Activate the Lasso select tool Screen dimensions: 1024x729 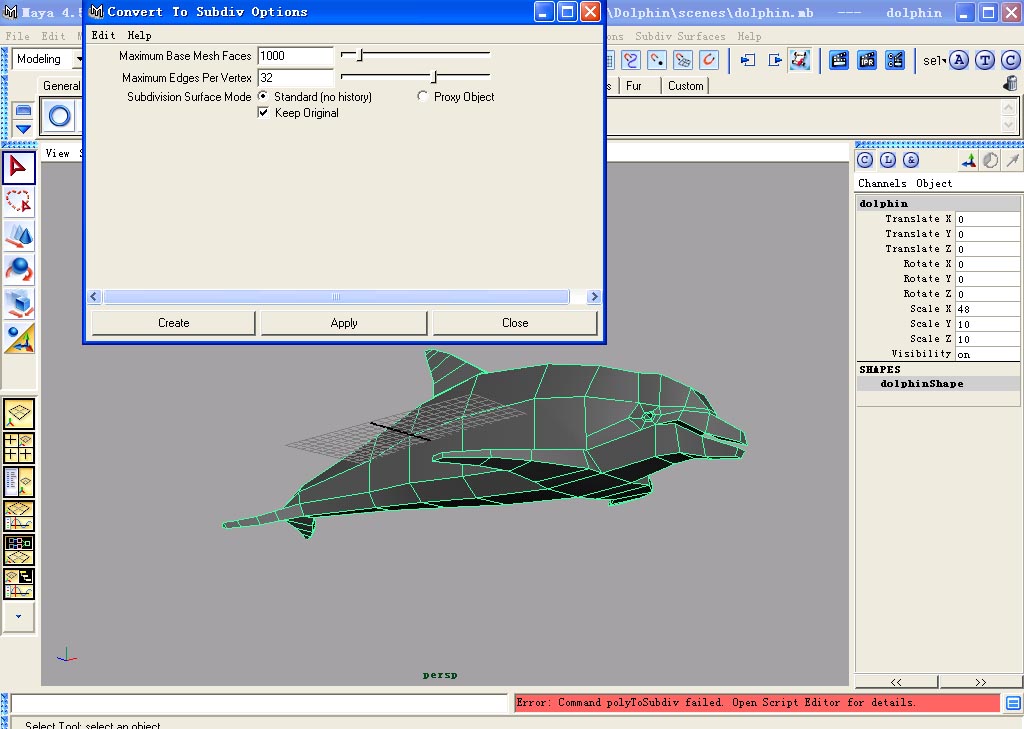pyautogui.click(x=18, y=201)
